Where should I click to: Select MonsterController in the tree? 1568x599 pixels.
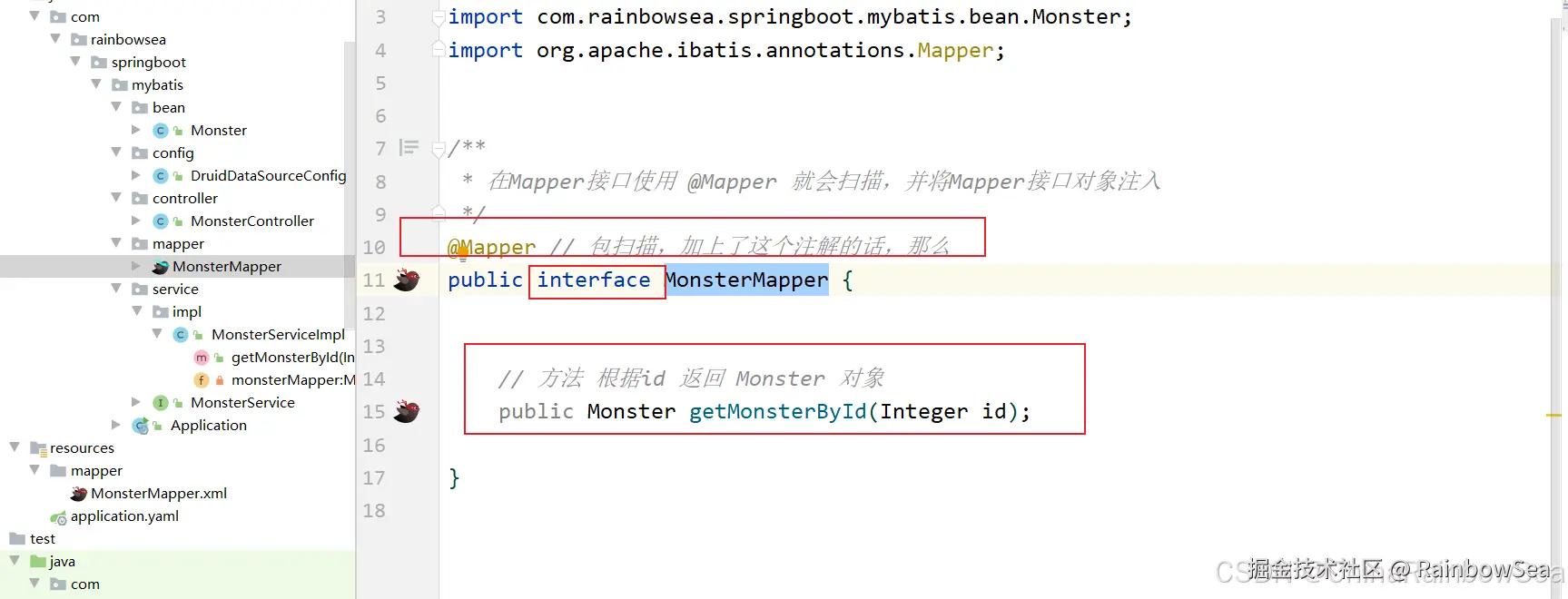[252, 221]
